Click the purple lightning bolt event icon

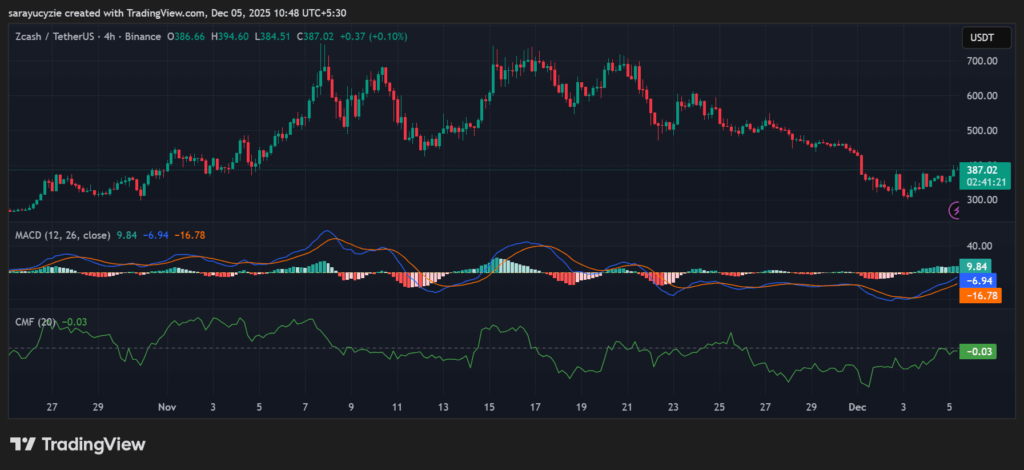955,210
